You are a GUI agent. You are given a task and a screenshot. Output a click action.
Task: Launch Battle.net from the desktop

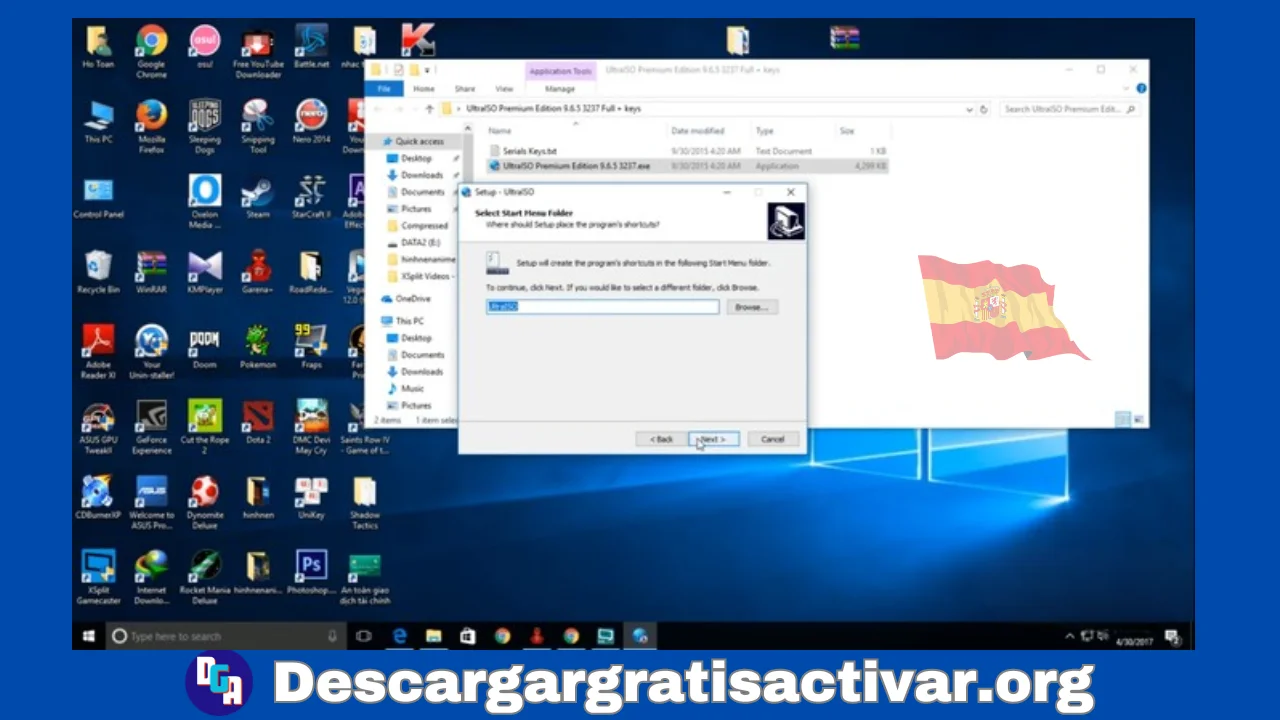(311, 47)
